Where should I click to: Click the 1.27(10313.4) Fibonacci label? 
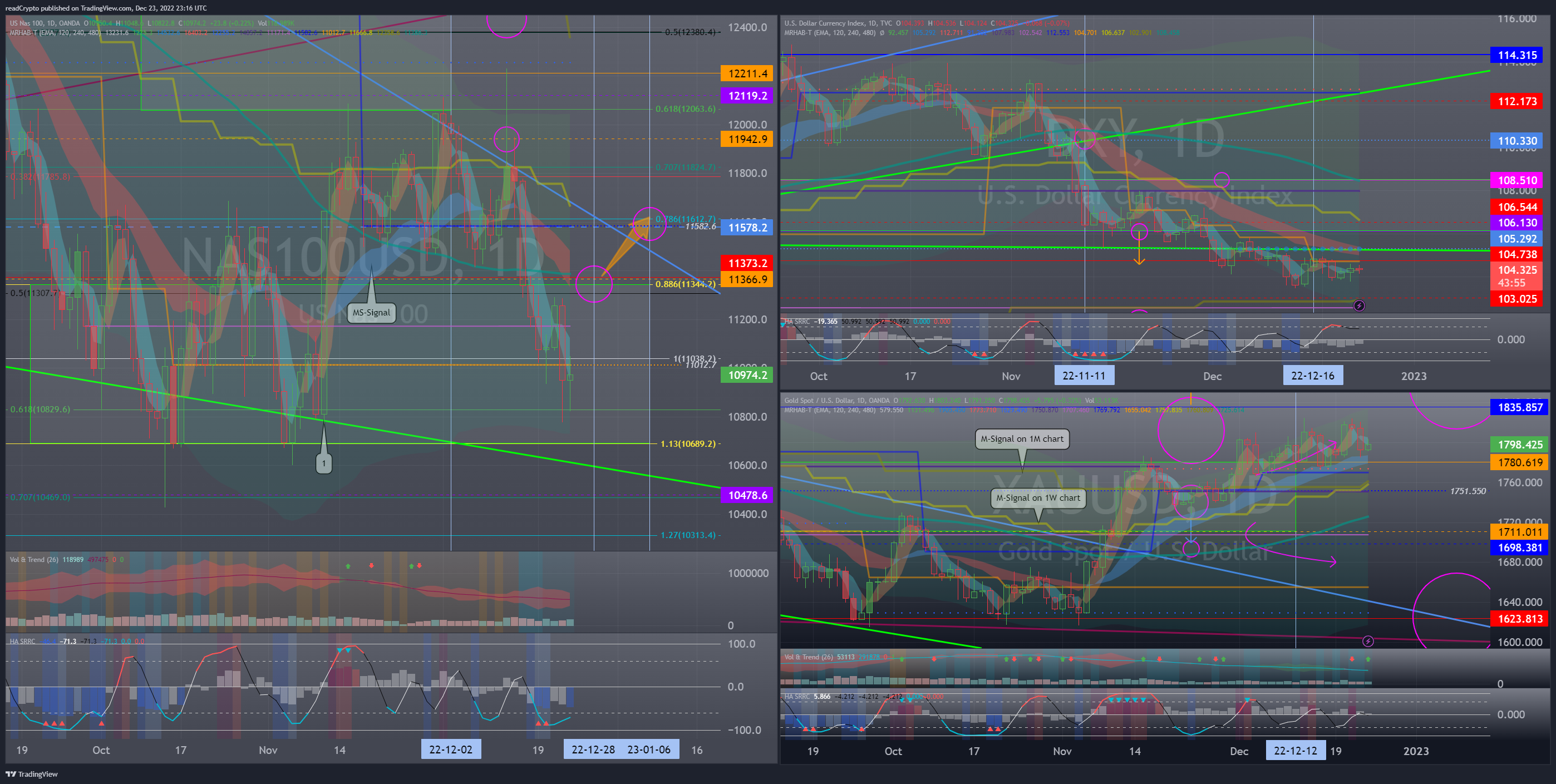688,535
